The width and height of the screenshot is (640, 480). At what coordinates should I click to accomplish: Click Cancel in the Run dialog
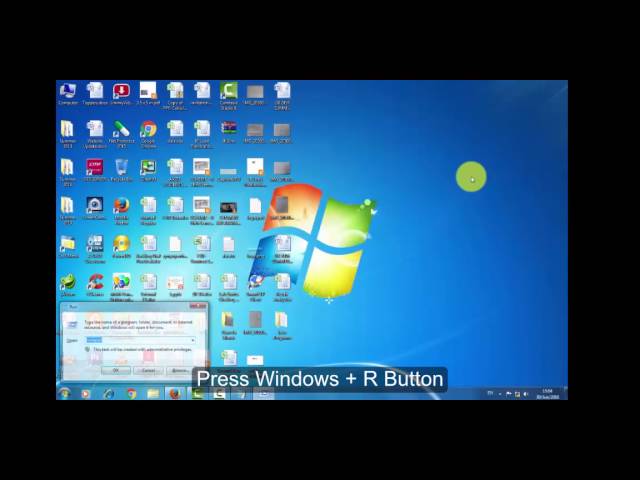pos(148,370)
